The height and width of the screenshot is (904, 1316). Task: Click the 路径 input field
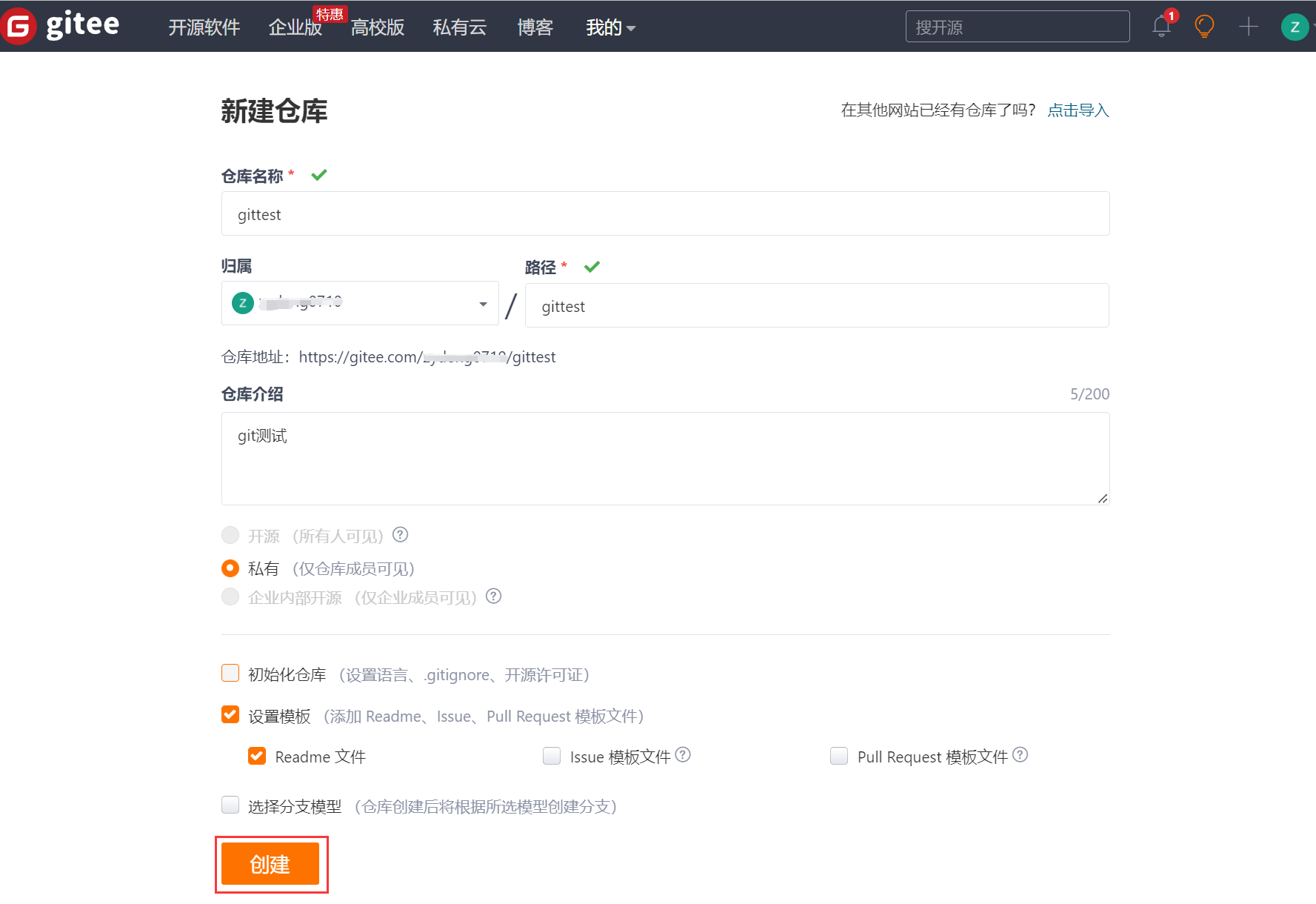click(x=817, y=305)
